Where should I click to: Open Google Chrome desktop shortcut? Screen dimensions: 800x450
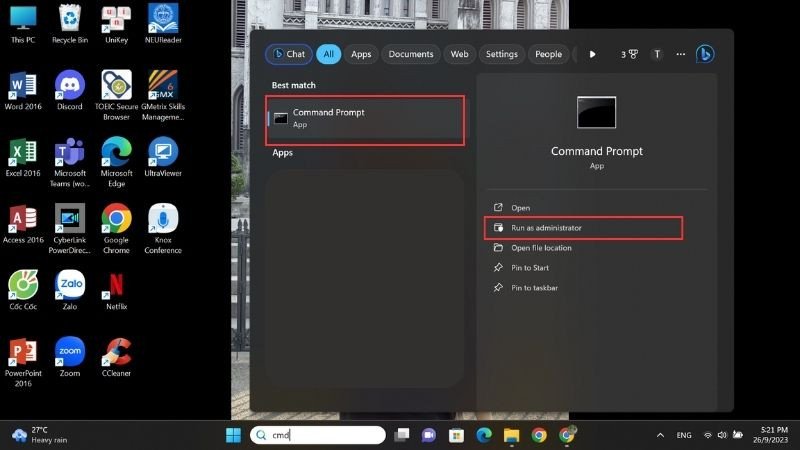pyautogui.click(x=116, y=229)
